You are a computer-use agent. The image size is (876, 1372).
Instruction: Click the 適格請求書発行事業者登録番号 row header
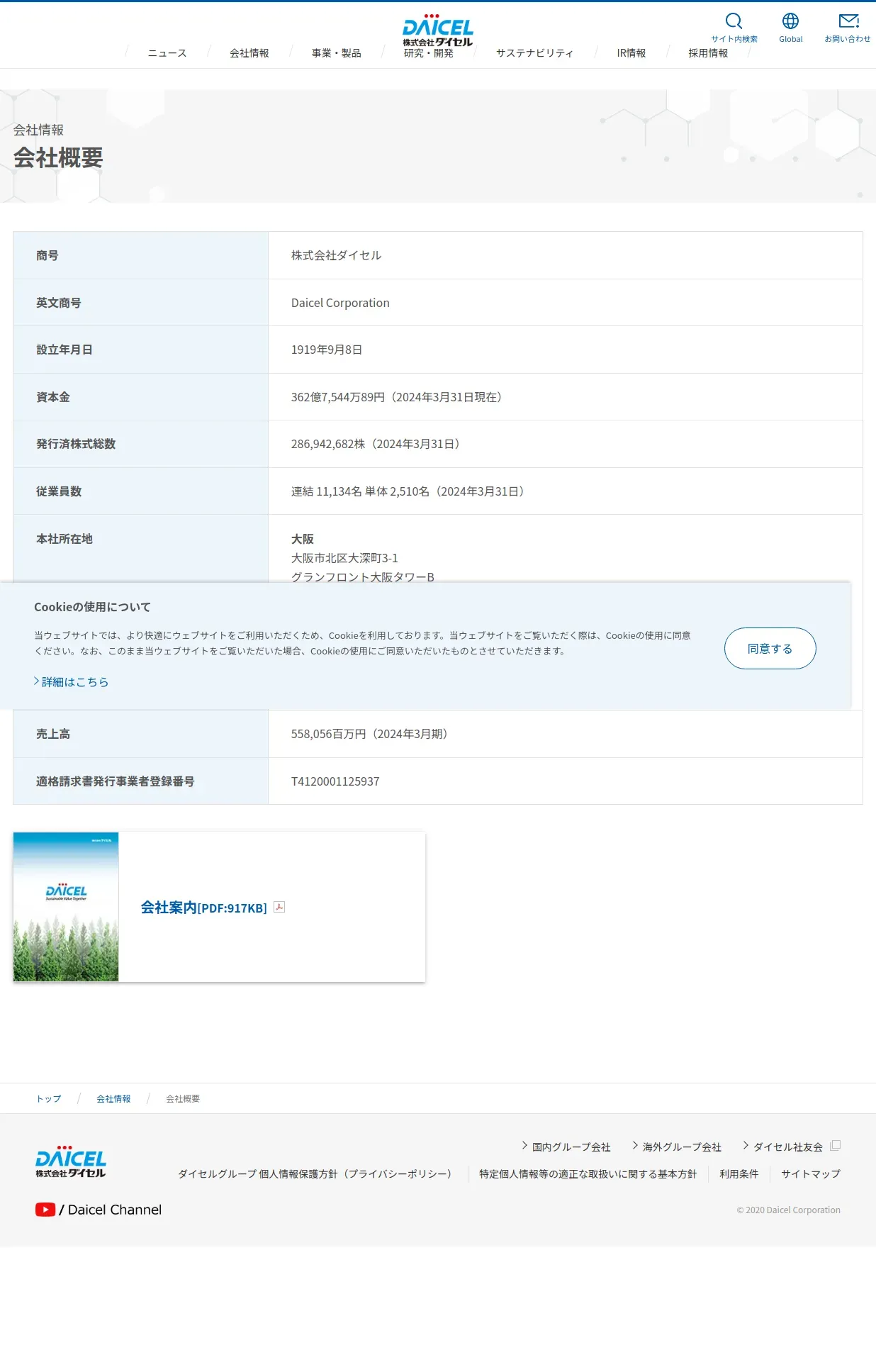pos(116,781)
